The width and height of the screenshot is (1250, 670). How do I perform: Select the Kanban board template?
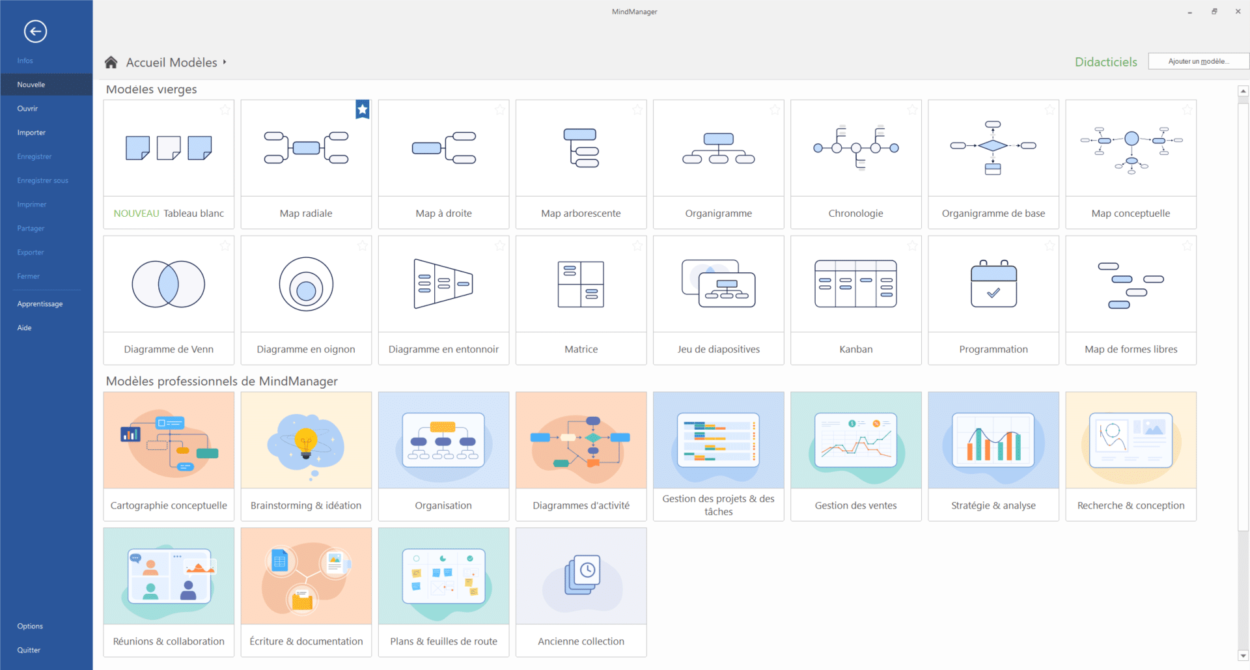pyautogui.click(x=856, y=285)
